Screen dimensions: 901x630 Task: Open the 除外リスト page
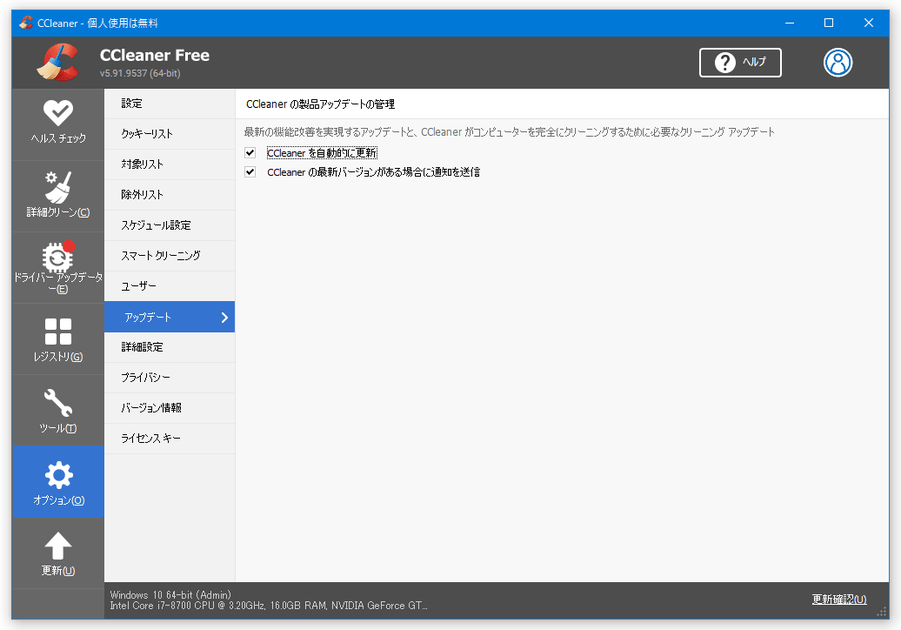tap(170, 195)
